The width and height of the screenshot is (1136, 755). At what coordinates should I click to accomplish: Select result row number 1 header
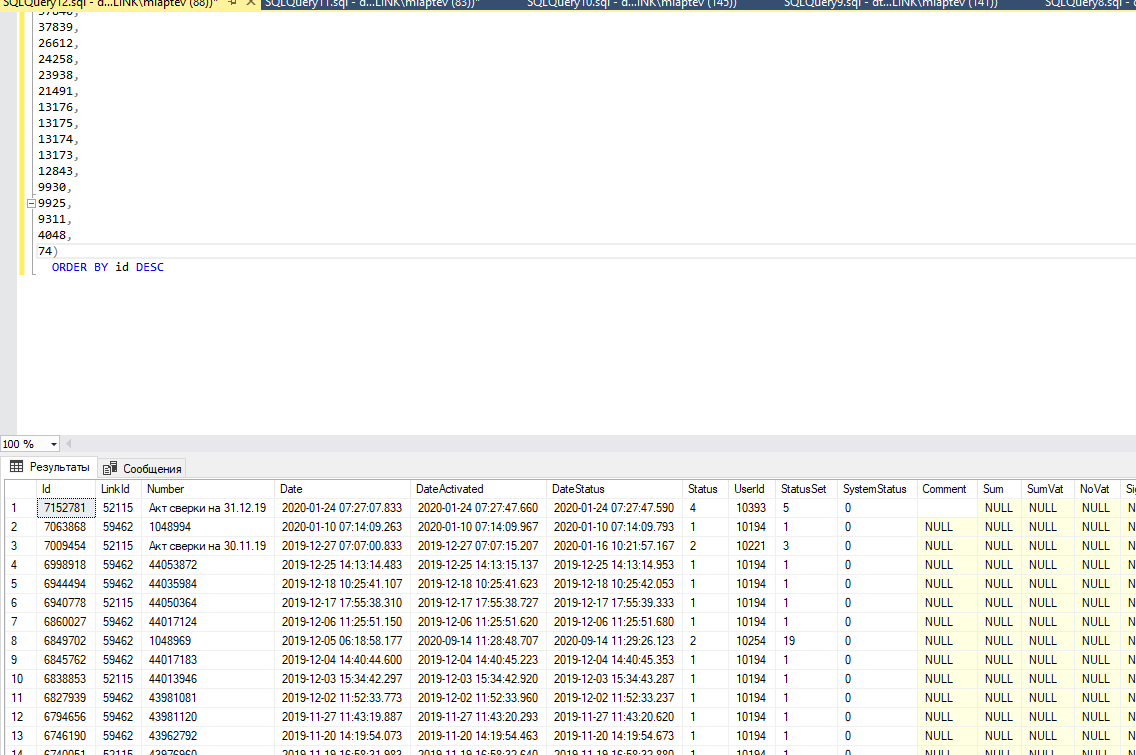coord(20,508)
